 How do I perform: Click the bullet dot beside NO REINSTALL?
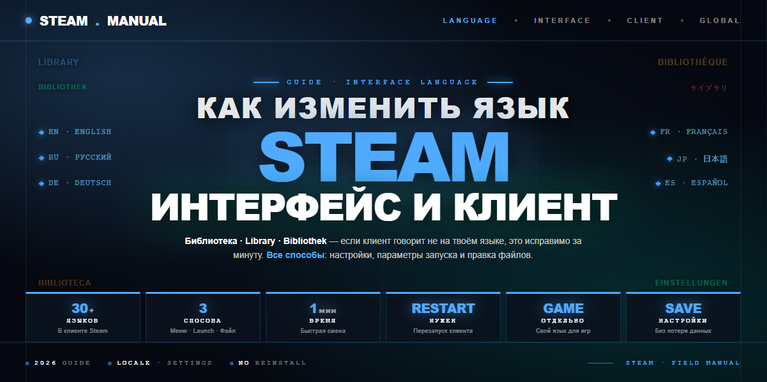point(231,363)
